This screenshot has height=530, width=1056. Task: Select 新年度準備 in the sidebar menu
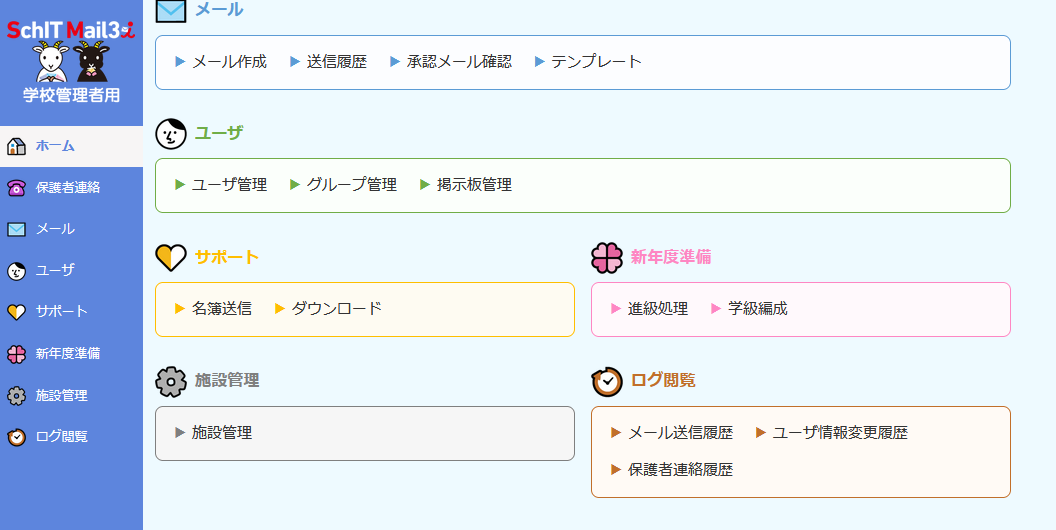[68, 353]
